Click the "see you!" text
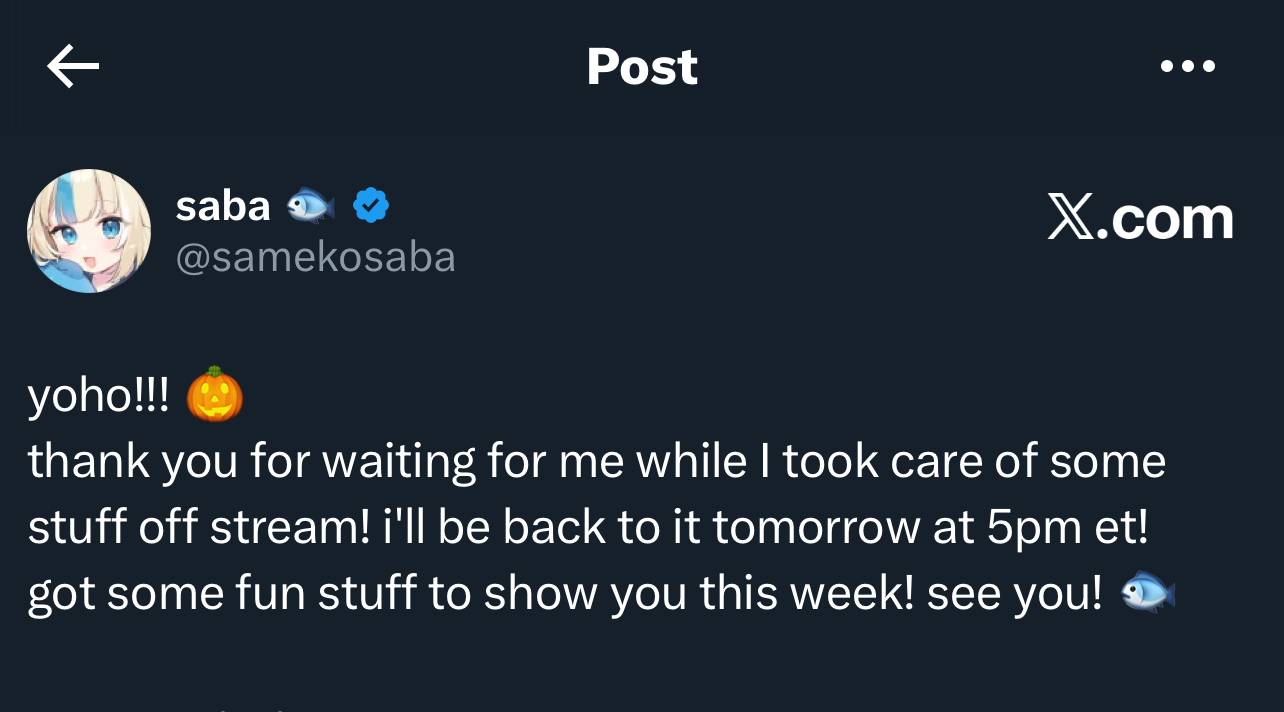Screen dimensions: 1284x712 (1014, 595)
